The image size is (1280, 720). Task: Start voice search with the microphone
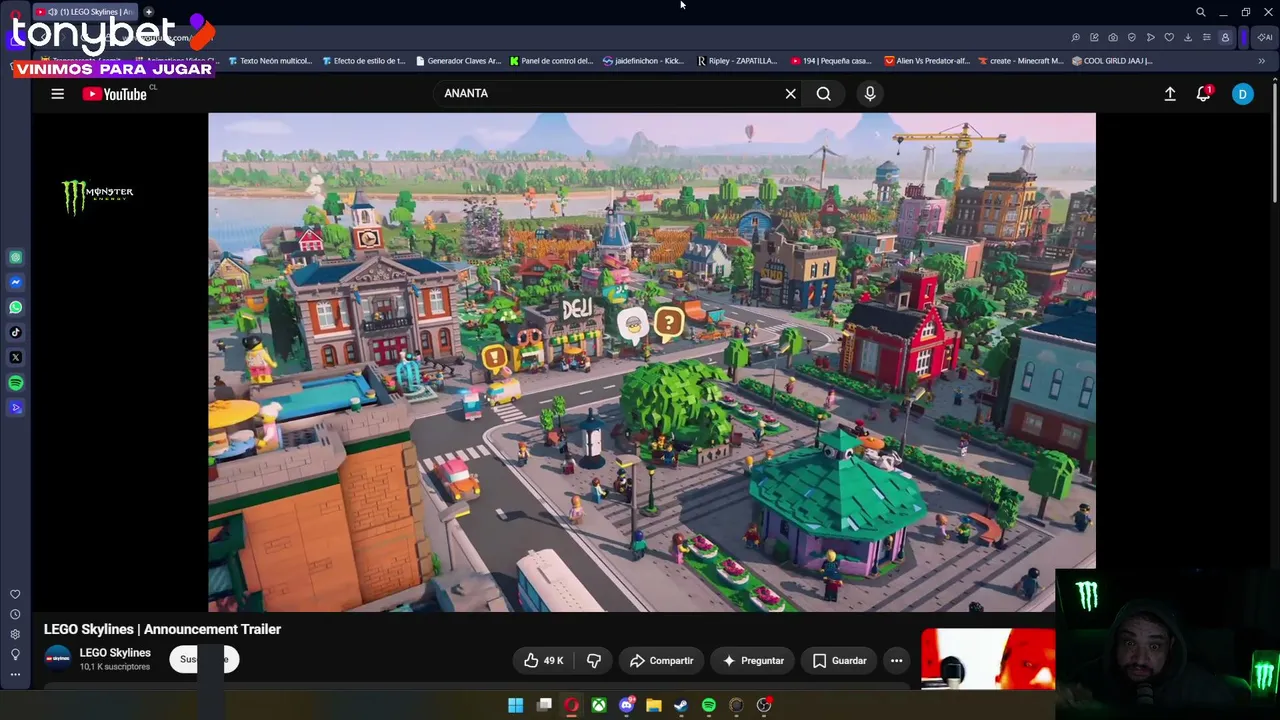coord(870,94)
